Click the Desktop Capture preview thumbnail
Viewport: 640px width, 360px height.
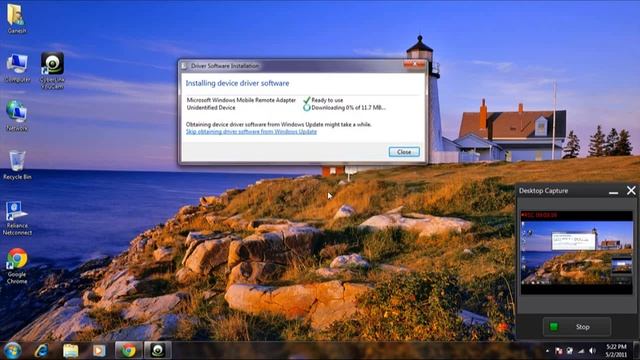click(576, 253)
